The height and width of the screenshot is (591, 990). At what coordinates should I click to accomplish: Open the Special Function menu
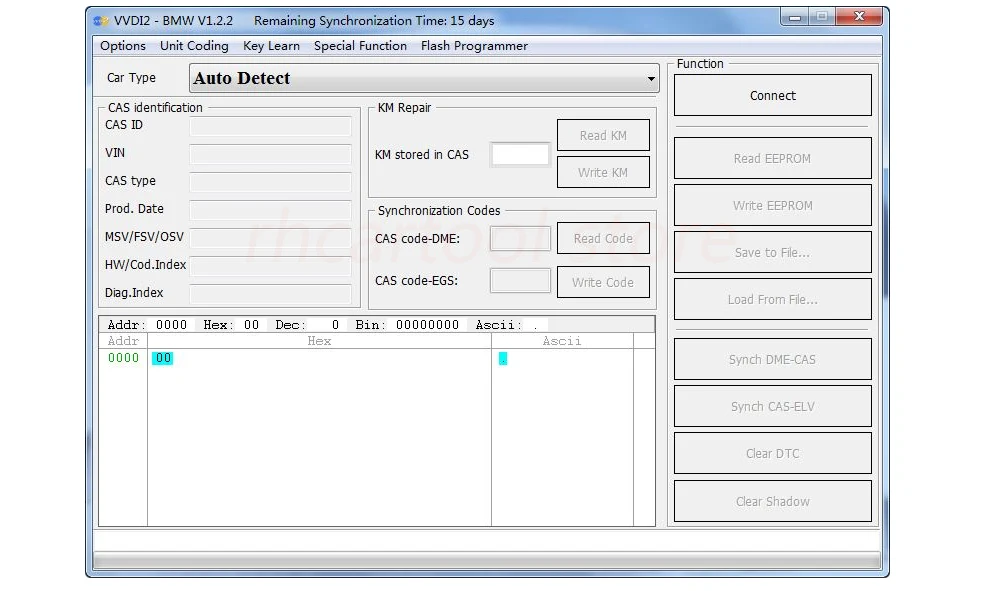[360, 46]
